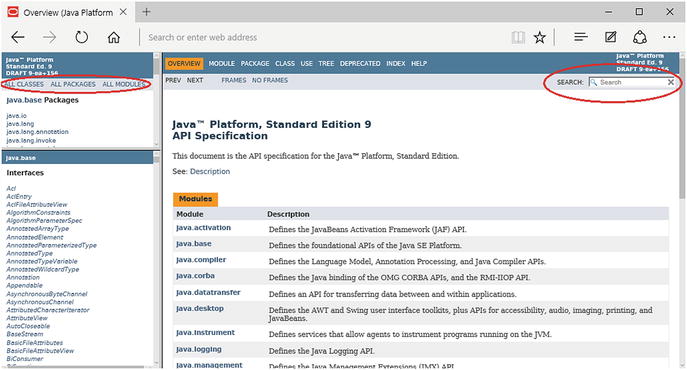Open the MODULE navigation item
The image size is (687, 370).
(222, 64)
